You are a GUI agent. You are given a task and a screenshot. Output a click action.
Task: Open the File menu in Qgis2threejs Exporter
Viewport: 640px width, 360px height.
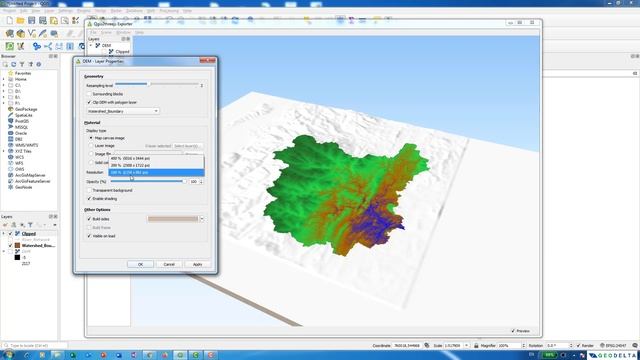[93, 32]
